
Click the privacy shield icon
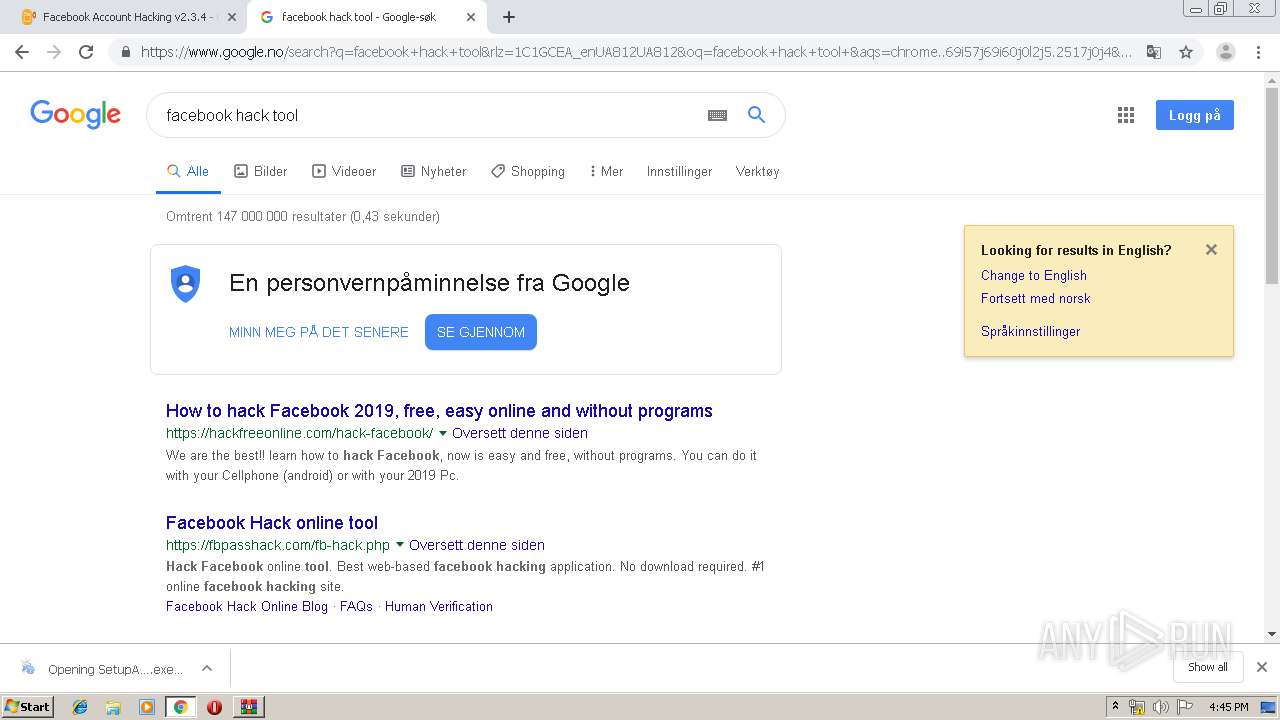click(186, 283)
